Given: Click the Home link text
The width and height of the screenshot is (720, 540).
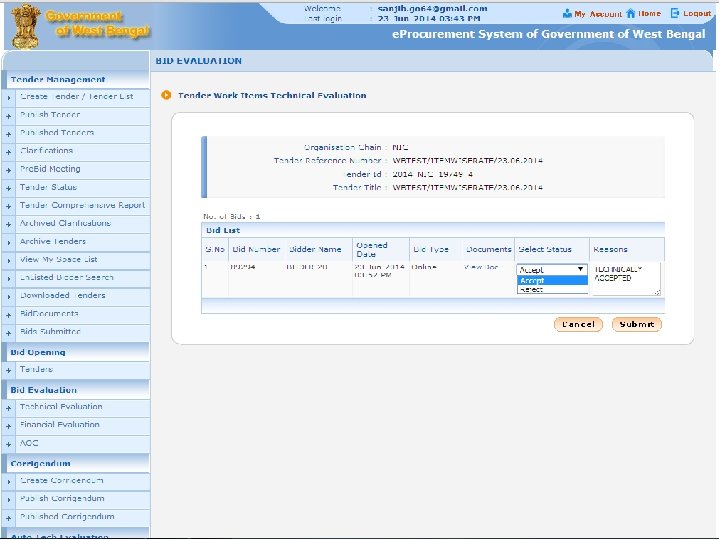Looking at the screenshot, I should pos(649,13).
